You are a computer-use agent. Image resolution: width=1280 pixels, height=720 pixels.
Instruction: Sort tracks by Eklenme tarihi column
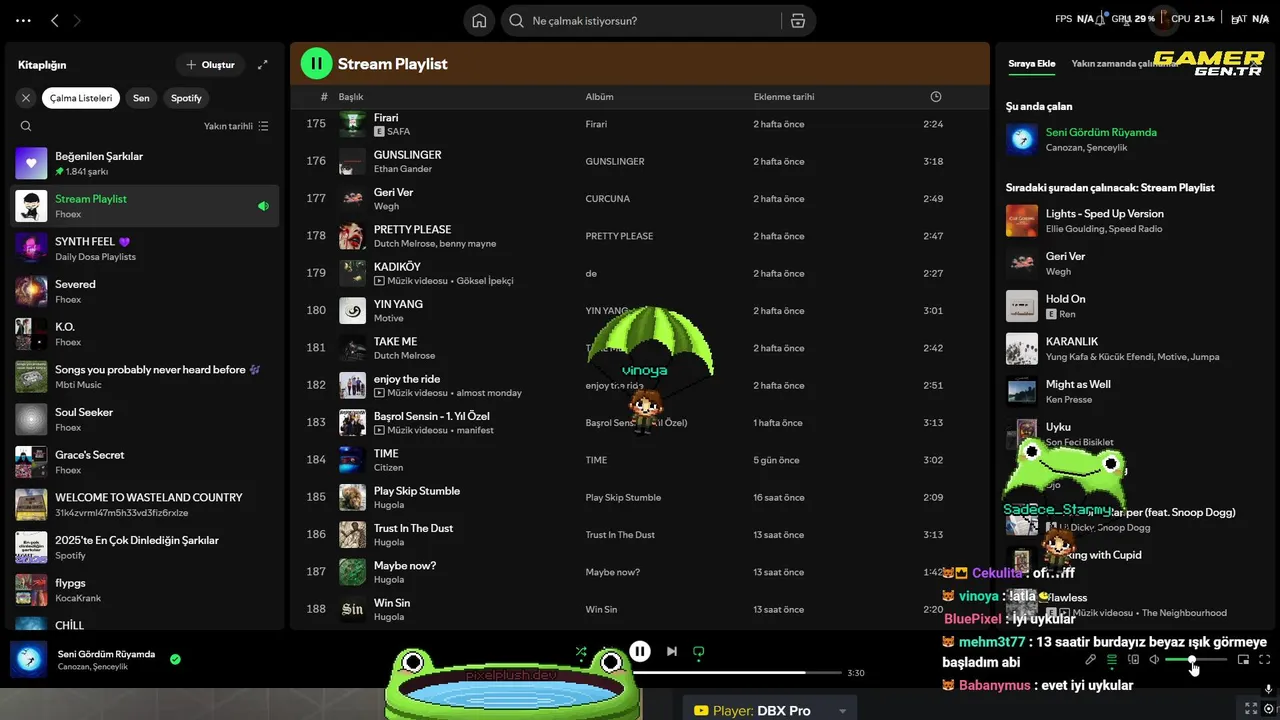click(784, 97)
